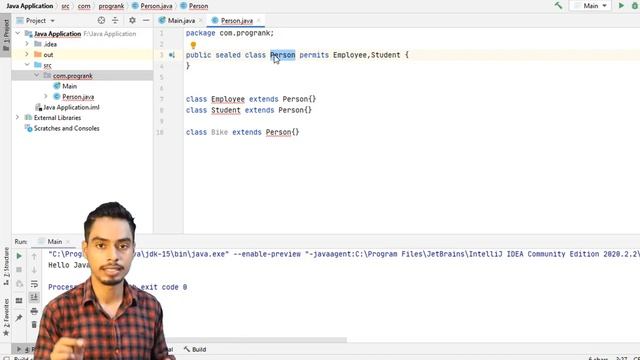This screenshot has height=360, width=640.
Task: Start debugging with the bug icon
Action: [635, 6]
